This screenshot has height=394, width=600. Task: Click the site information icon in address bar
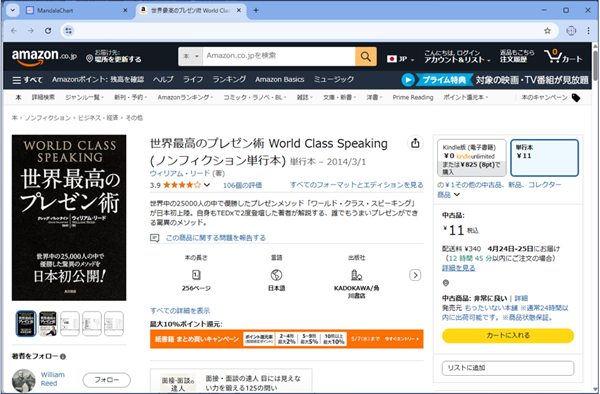point(68,31)
